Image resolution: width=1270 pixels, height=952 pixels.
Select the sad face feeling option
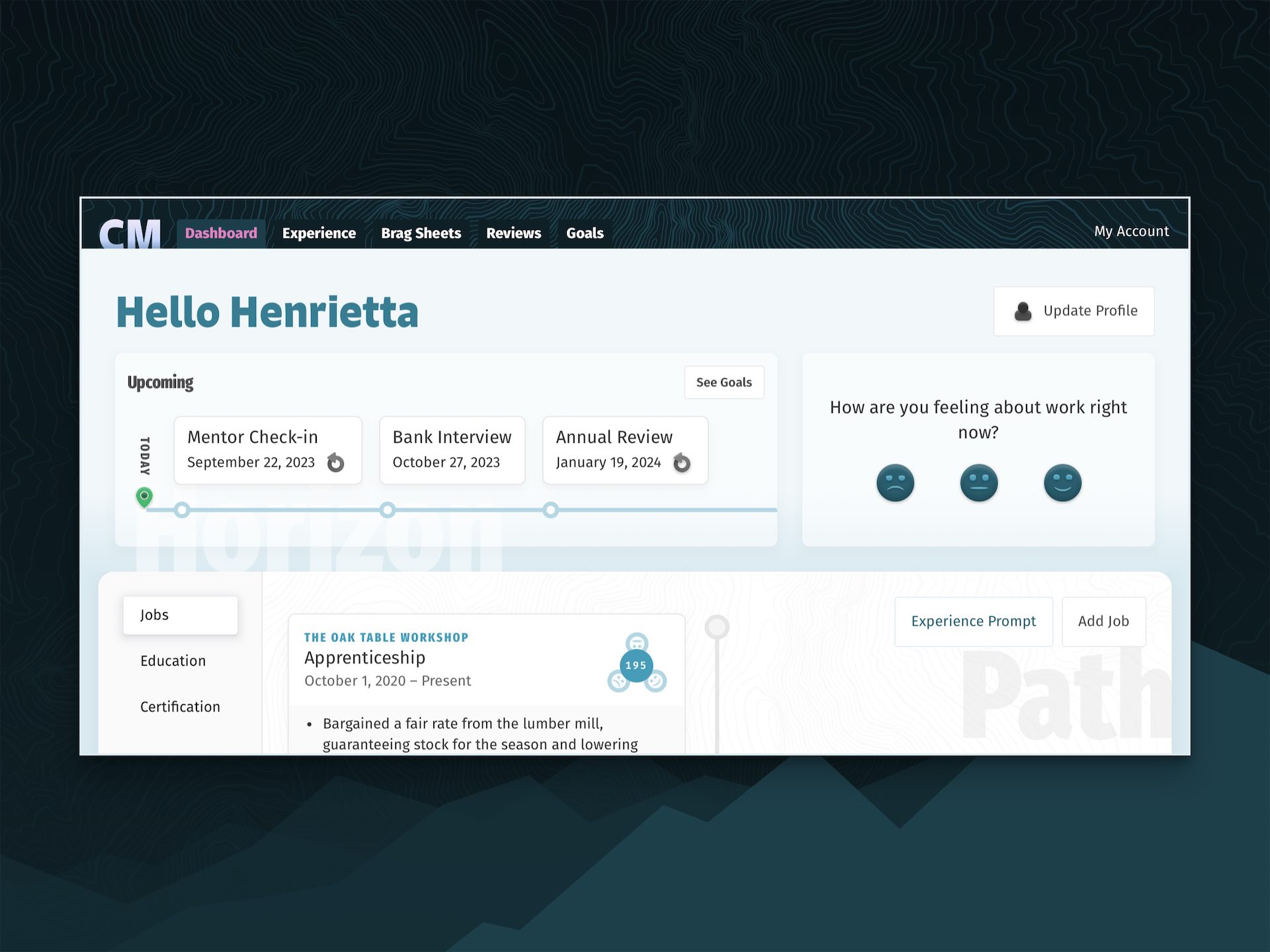895,483
